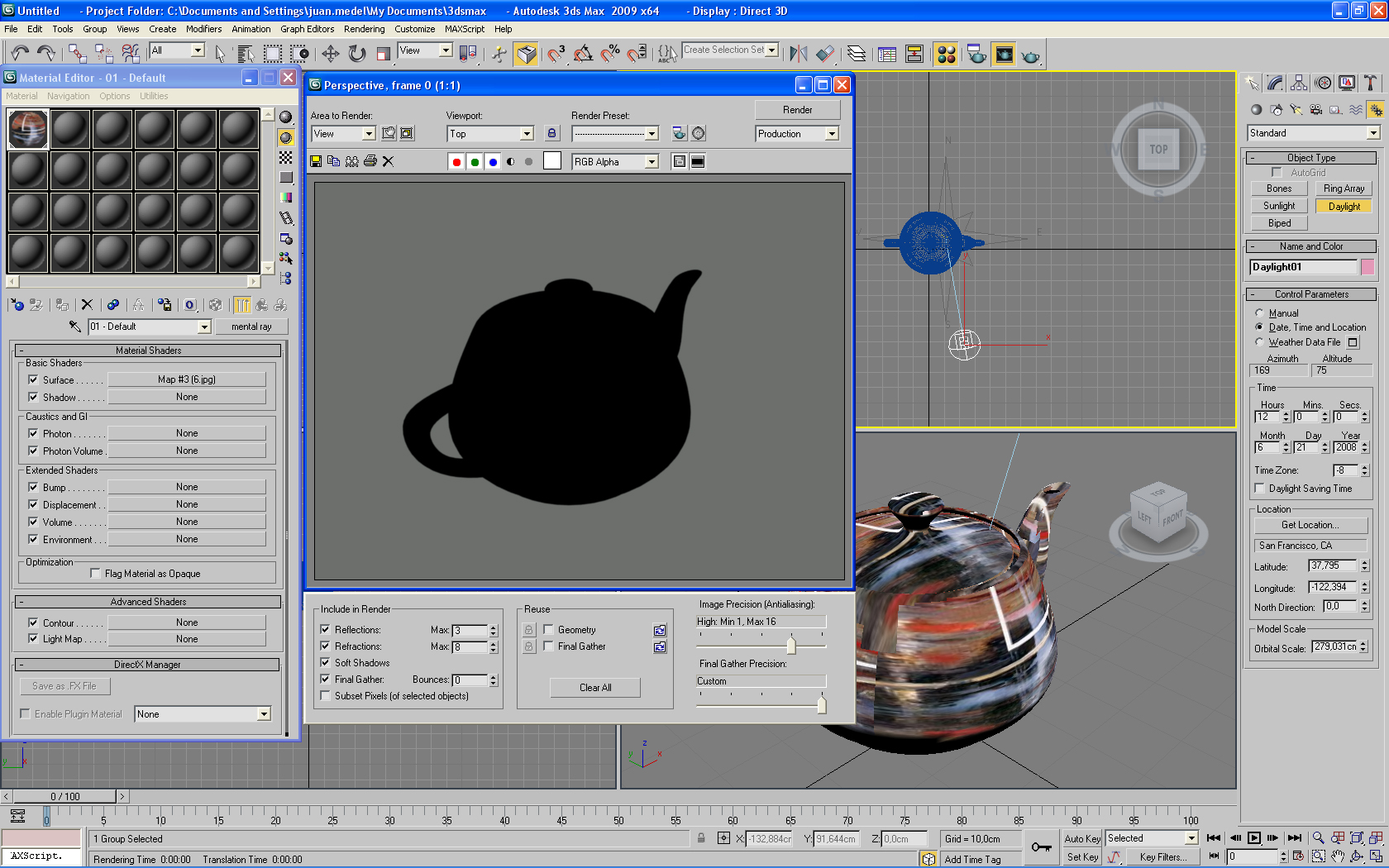Open the Material Editor toolbar icon
This screenshot has height=868, width=1389.
tap(946, 55)
